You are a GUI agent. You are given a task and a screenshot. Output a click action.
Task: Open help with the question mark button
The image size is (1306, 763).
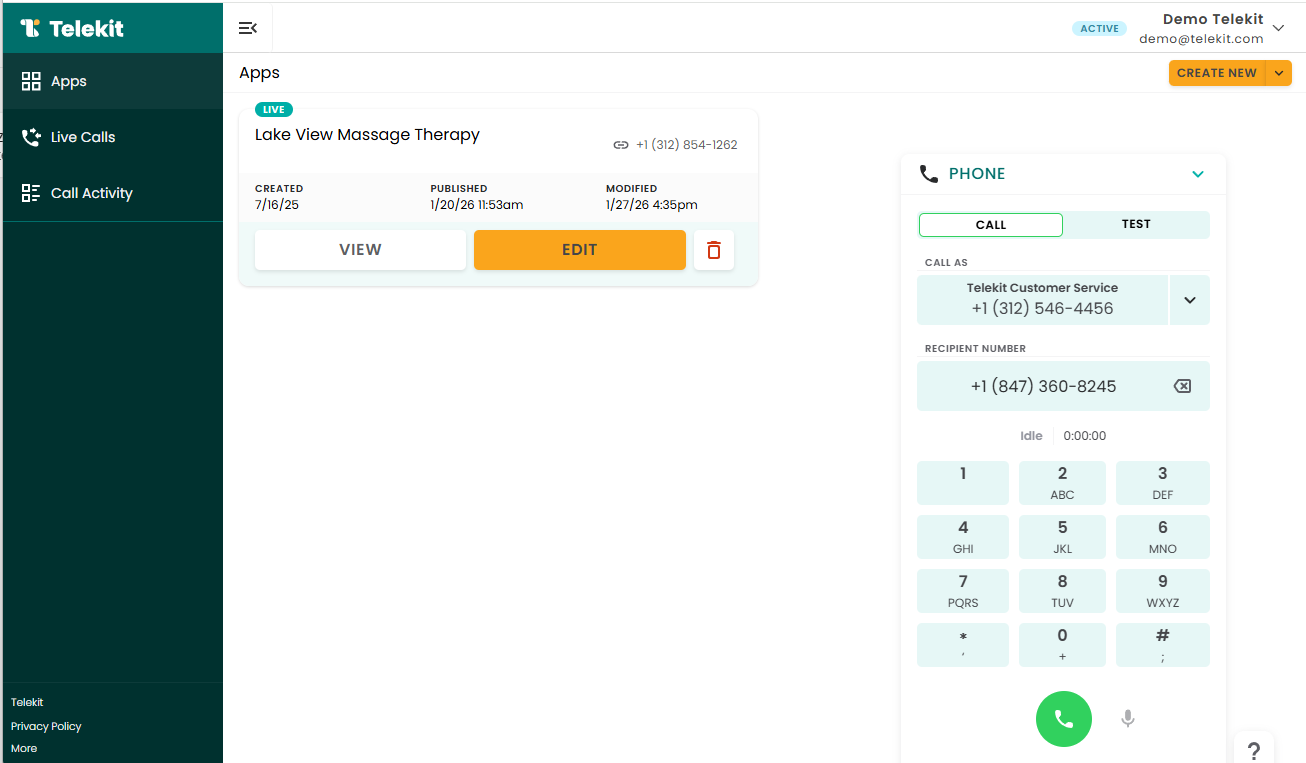coord(1254,749)
